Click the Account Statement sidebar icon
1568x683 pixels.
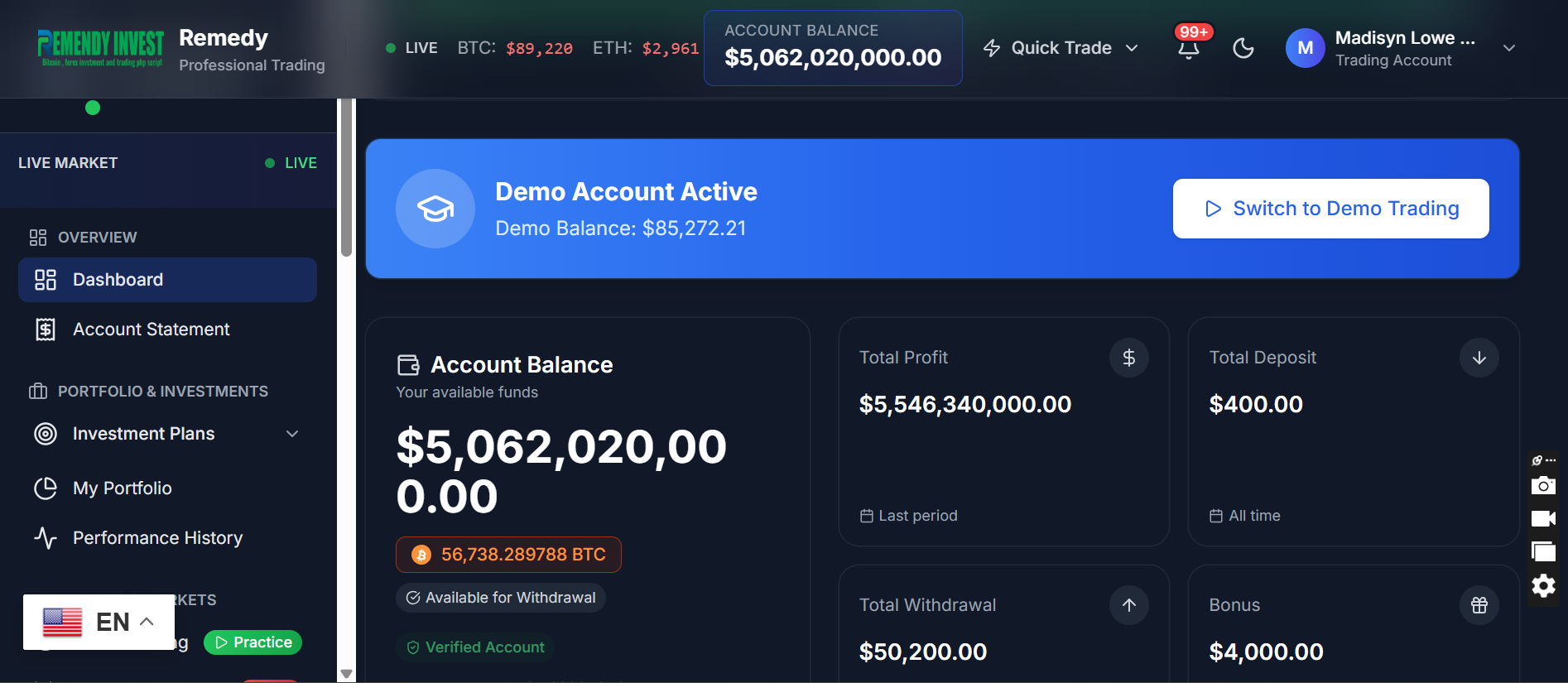coord(46,329)
